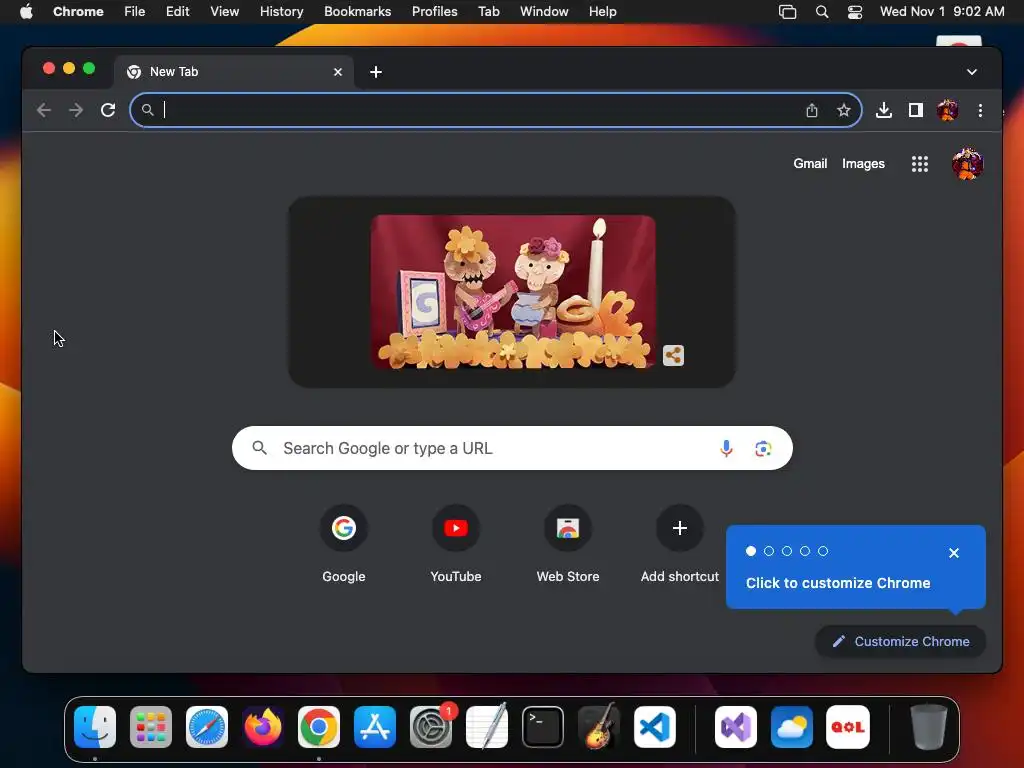
Task: Open the Window menu
Action: click(544, 11)
